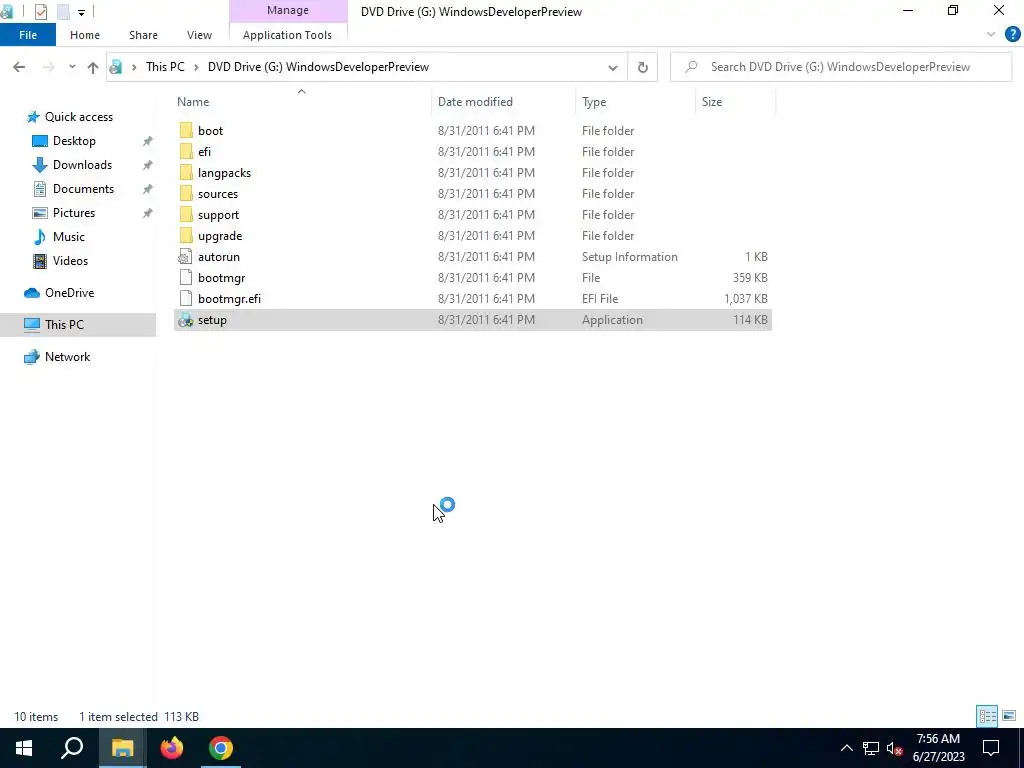Image resolution: width=1024 pixels, height=768 pixels.
Task: Select the bootmgr file icon
Action: tap(186, 278)
